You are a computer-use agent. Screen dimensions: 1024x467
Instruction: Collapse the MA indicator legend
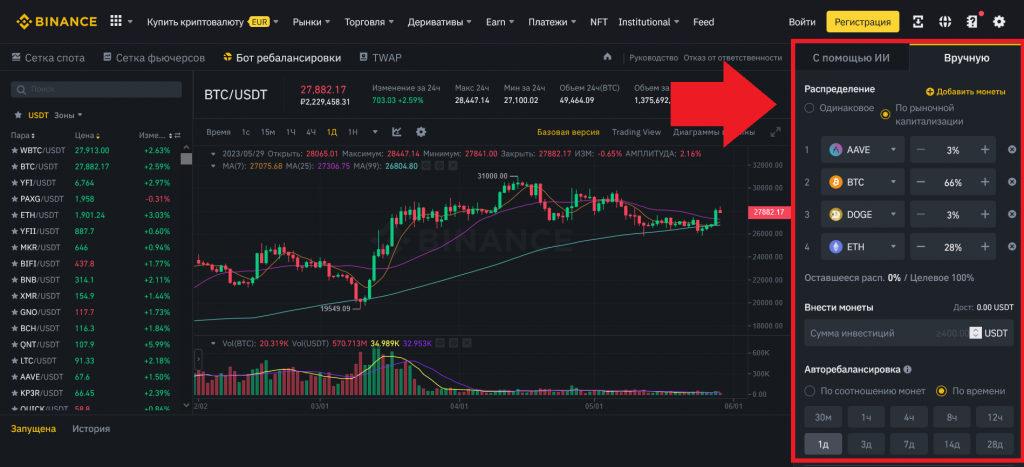click(214, 166)
